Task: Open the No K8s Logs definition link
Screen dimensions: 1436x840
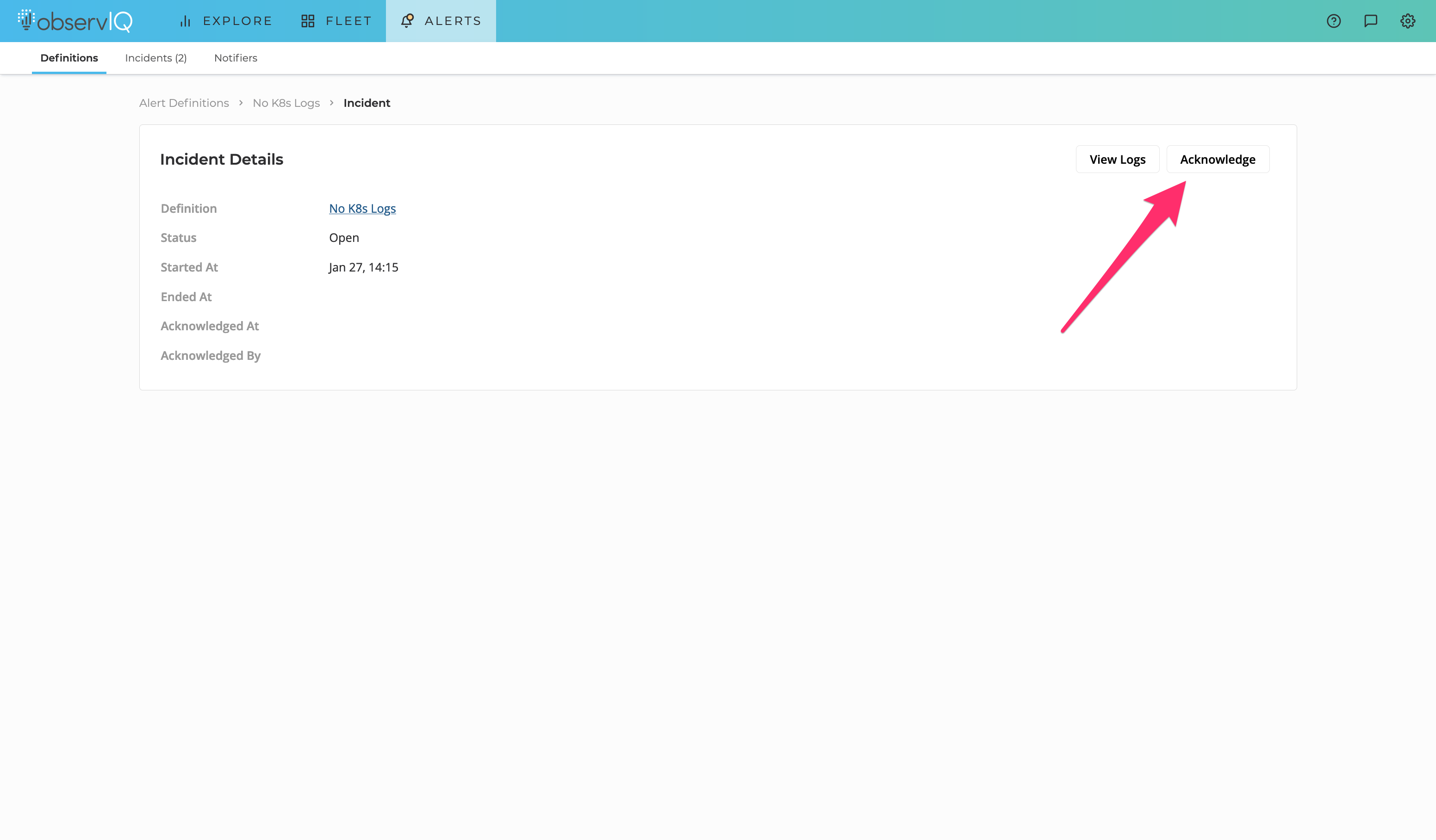Action: tap(362, 209)
